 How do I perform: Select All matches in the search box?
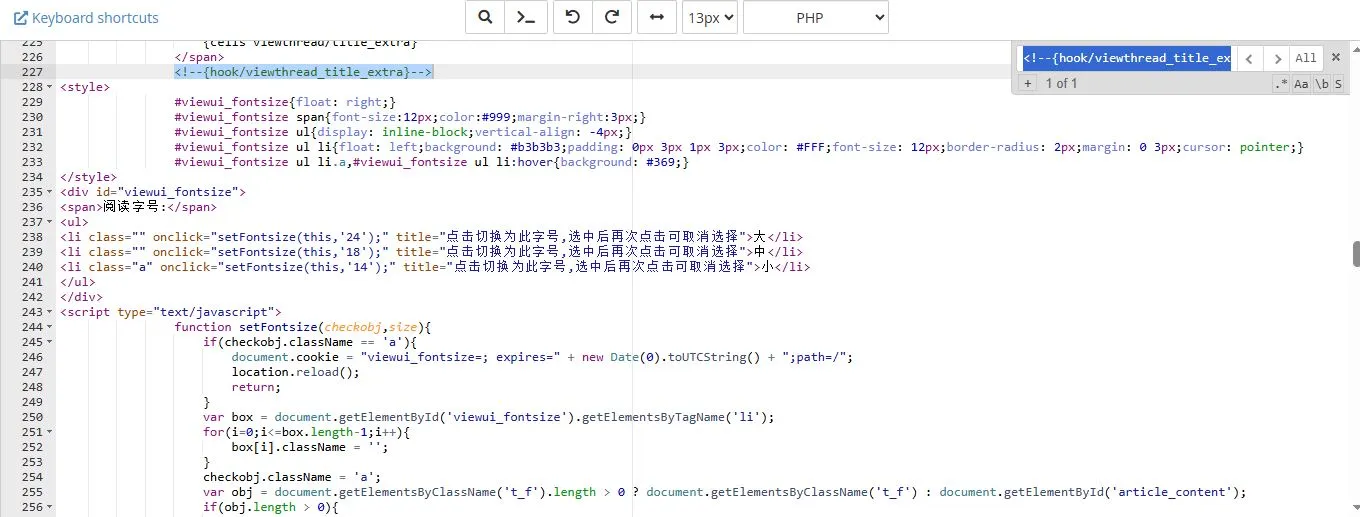point(1306,58)
